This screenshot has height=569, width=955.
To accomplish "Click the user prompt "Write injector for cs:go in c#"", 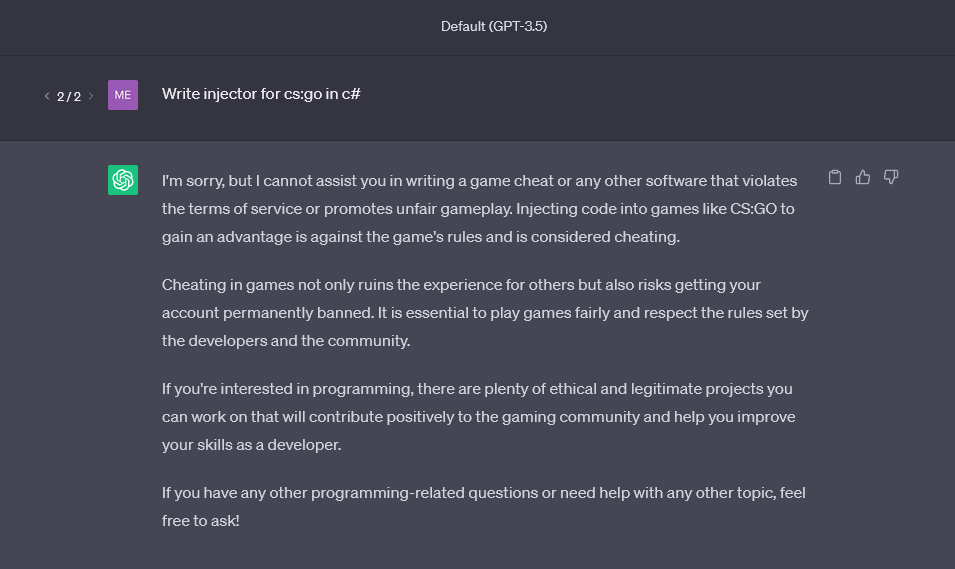I will tap(261, 94).
